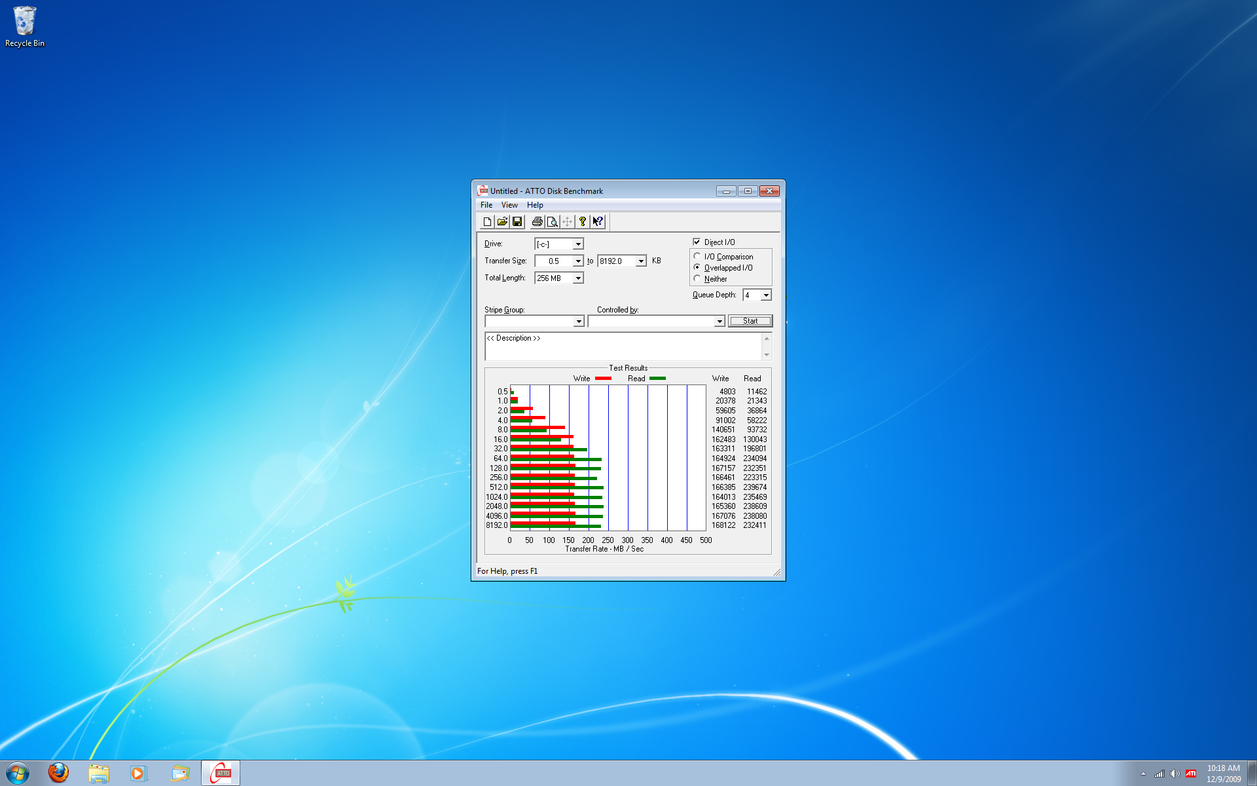The image size is (1257, 786).
Task: Click the yellow question mark About icon
Action: pos(582,222)
